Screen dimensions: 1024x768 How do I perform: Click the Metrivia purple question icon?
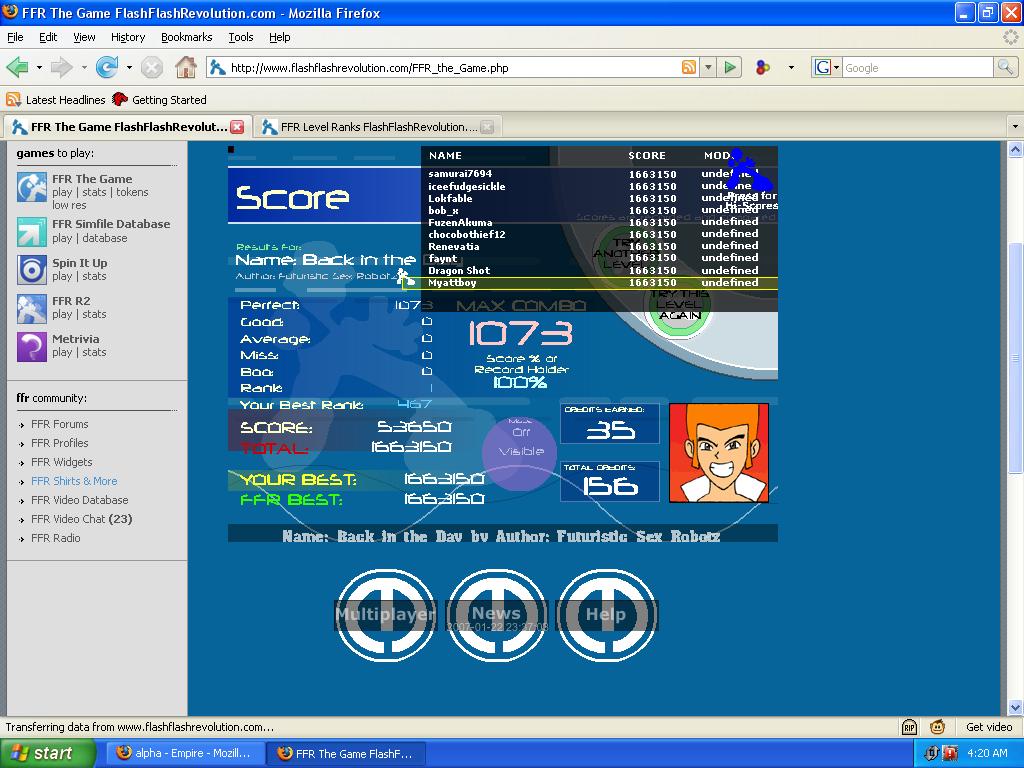[x=31, y=347]
